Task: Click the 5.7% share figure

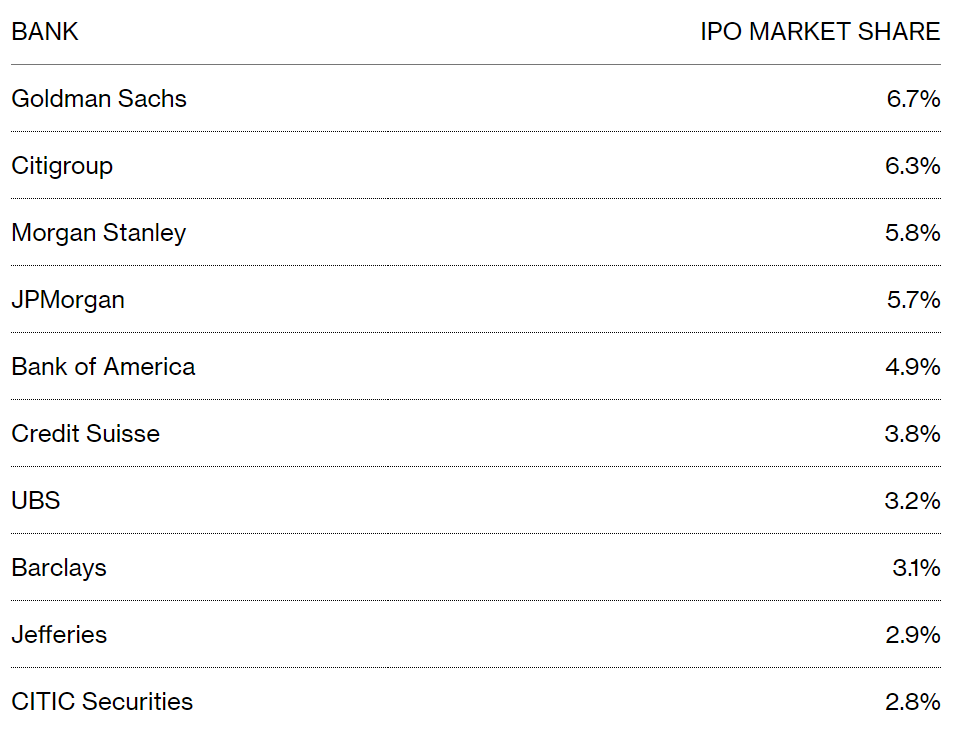Action: click(913, 300)
